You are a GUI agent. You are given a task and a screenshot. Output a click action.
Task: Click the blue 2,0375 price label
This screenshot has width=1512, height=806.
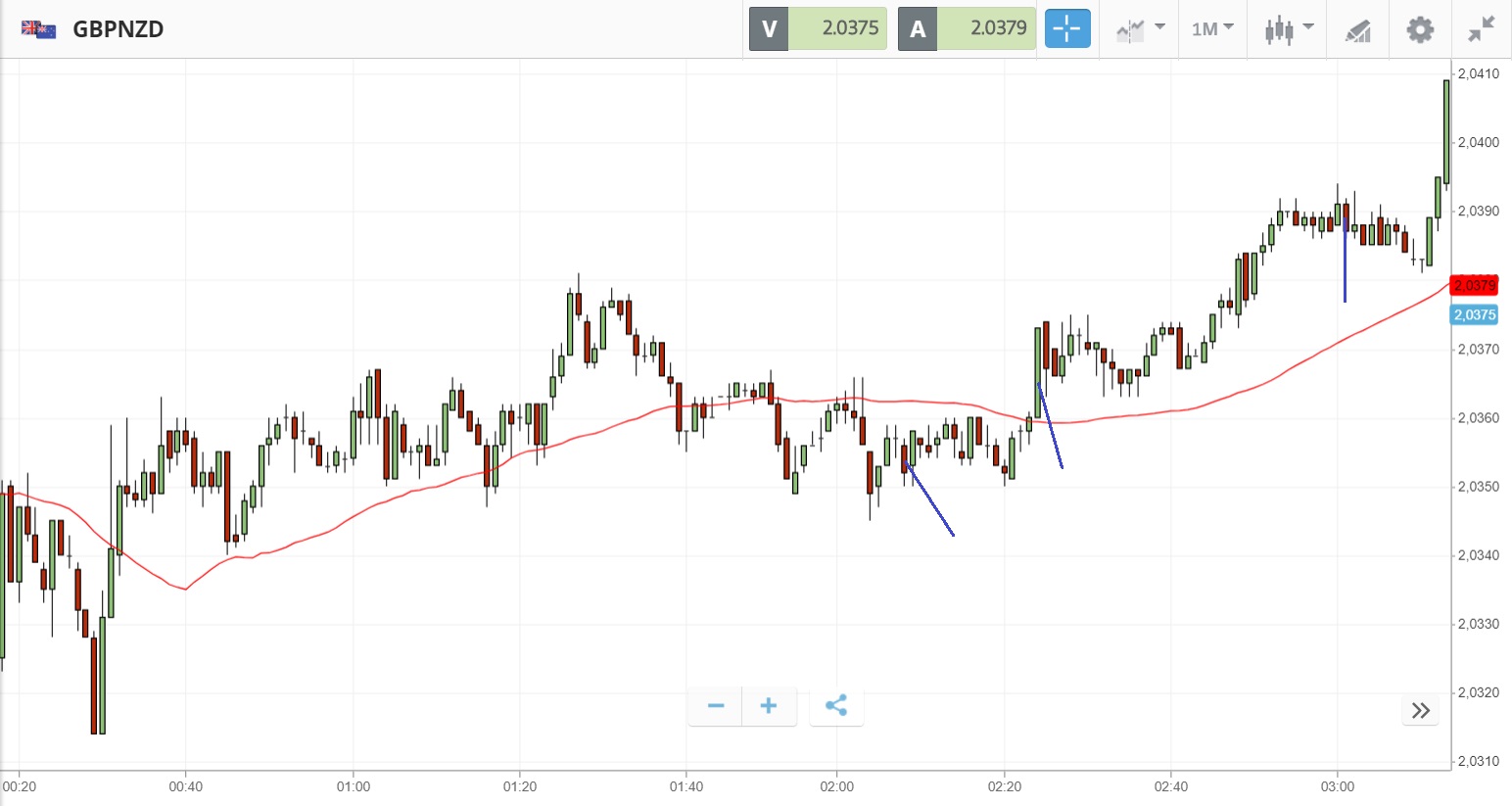click(x=1474, y=314)
